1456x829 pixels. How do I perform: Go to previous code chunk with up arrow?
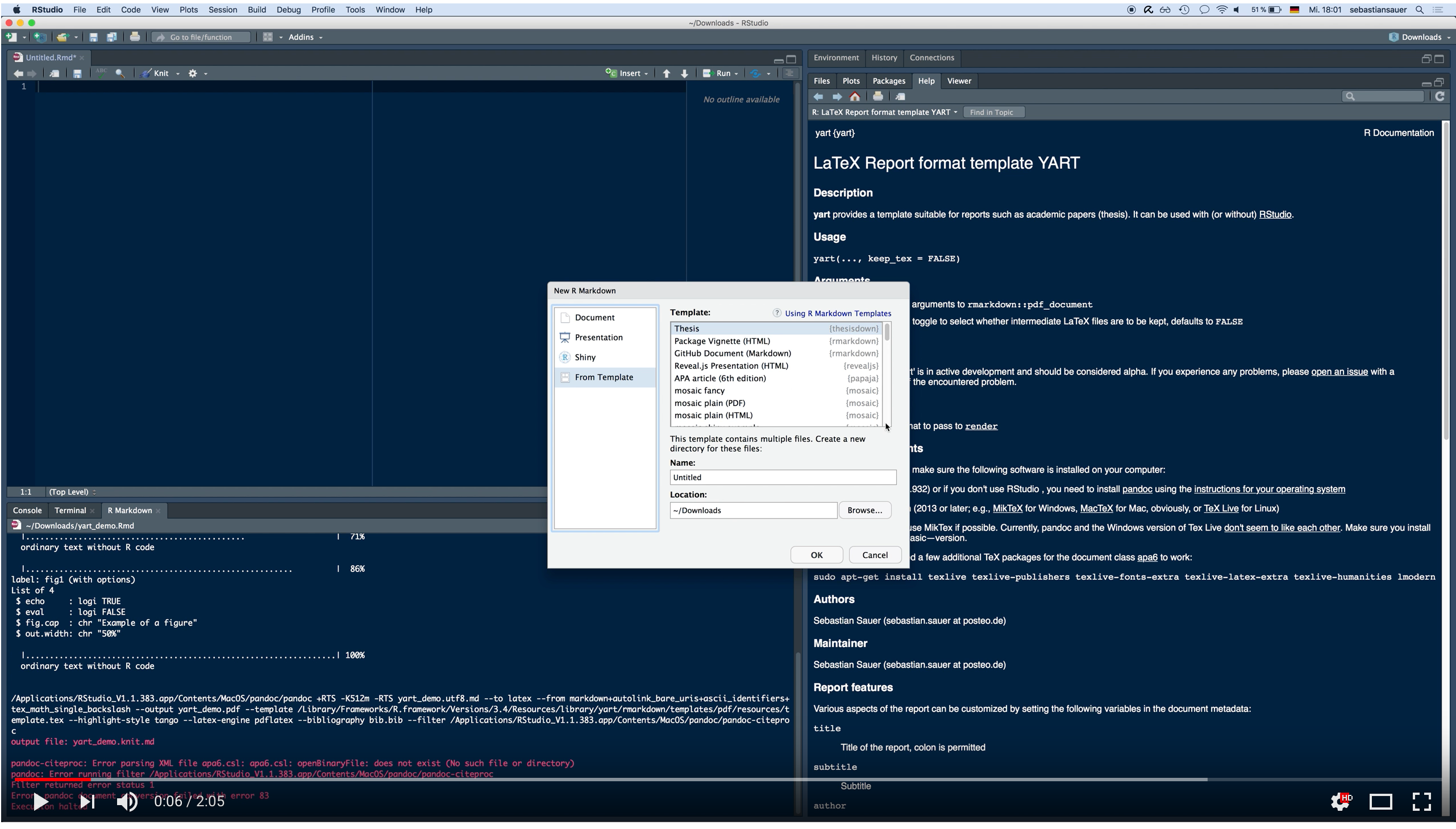coord(666,73)
